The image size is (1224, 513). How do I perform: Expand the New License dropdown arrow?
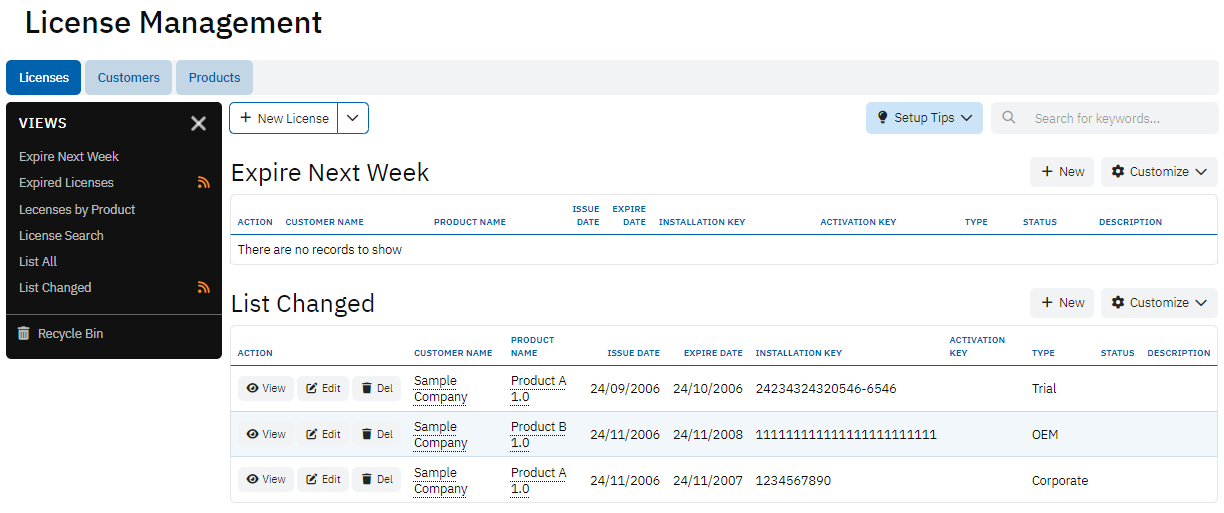tap(353, 118)
